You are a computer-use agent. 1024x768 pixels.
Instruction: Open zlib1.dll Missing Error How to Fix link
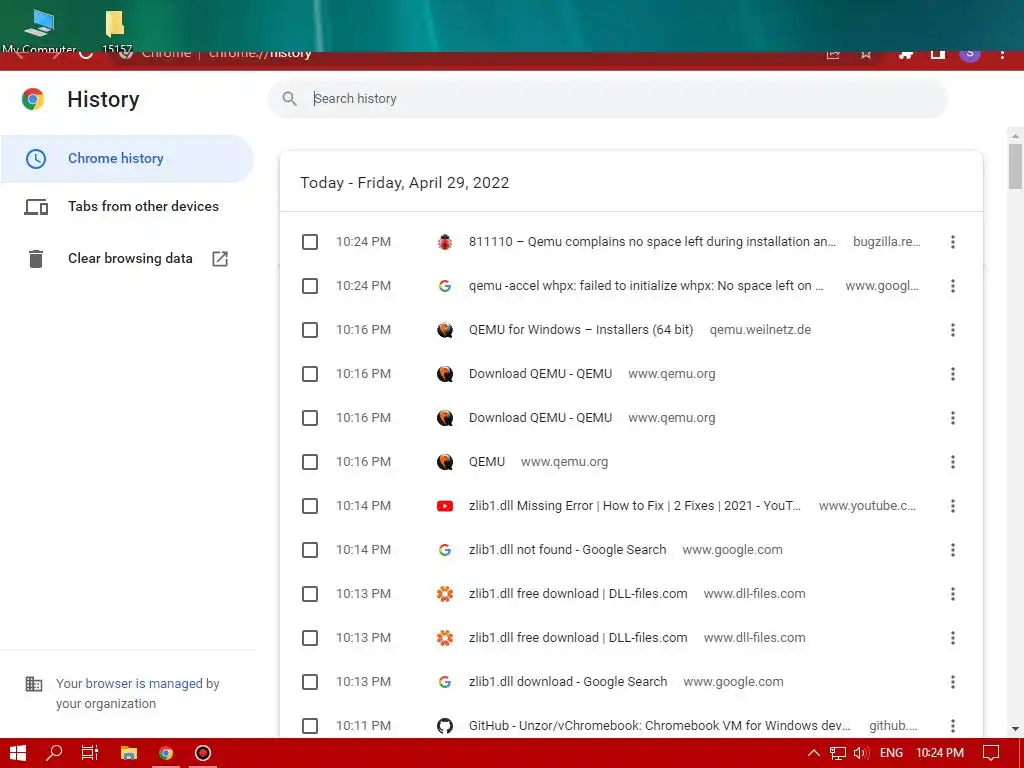(634, 505)
